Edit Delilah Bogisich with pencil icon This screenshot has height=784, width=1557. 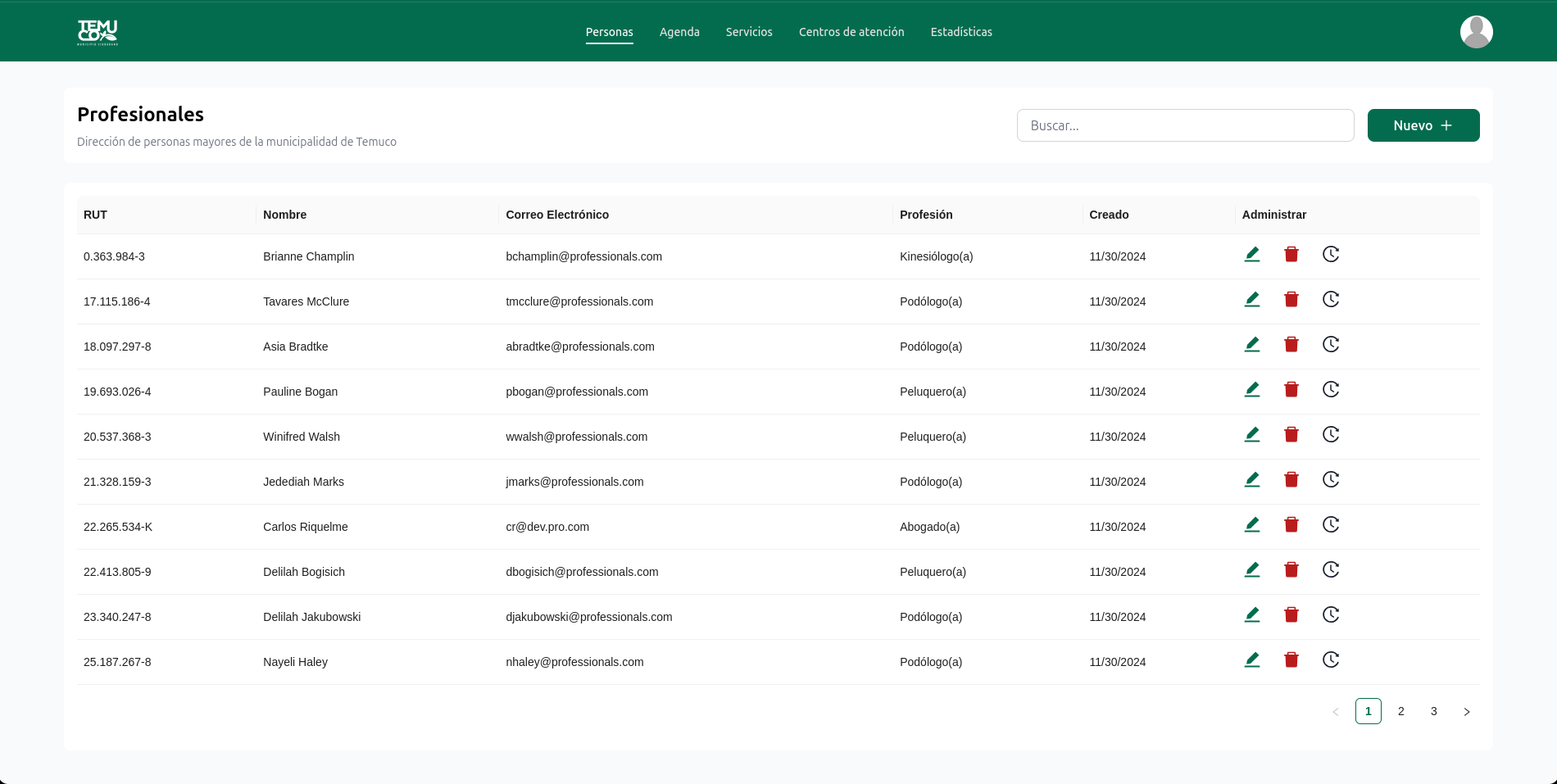pyautogui.click(x=1252, y=570)
